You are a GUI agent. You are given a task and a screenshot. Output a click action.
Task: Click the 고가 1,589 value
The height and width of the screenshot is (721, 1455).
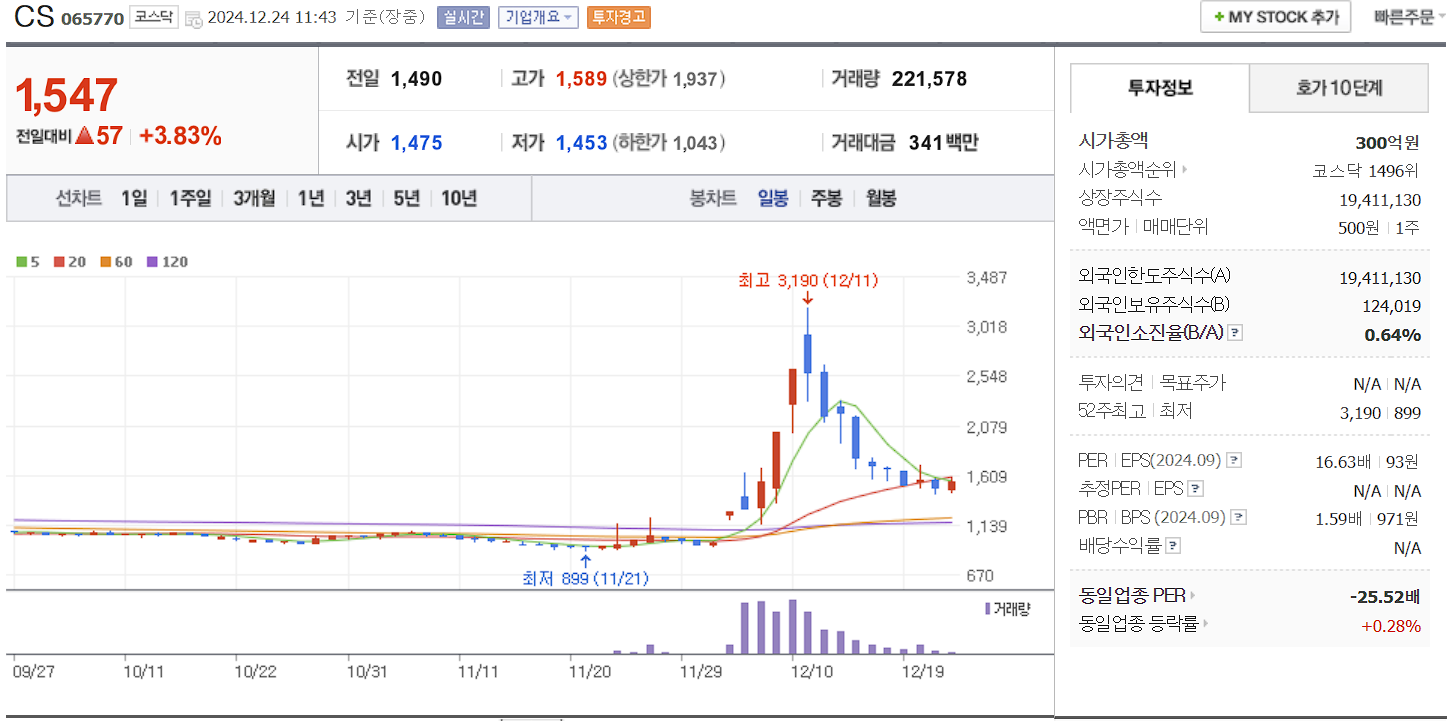[581, 79]
